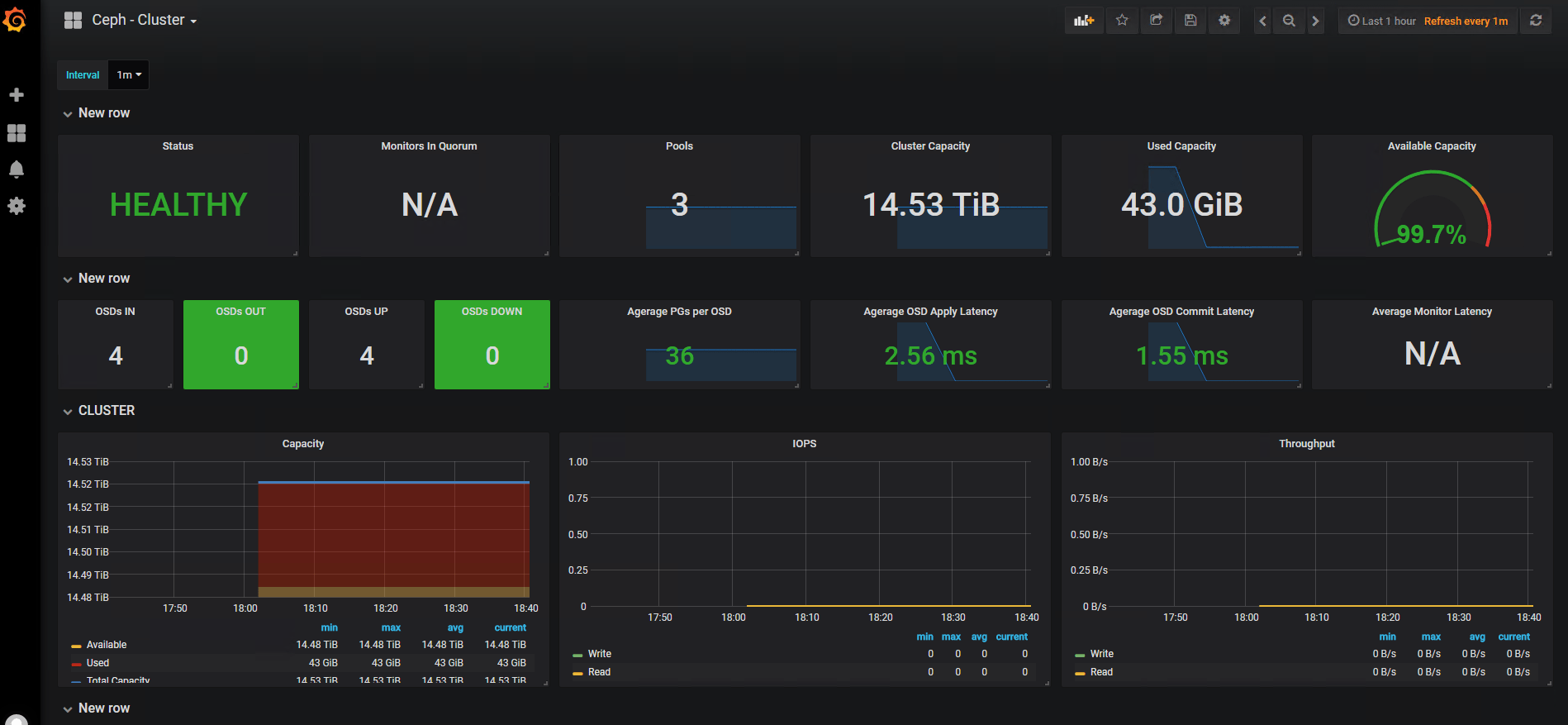Shift time range backward arrow
Image resolution: width=1568 pixels, height=725 pixels.
pyautogui.click(x=1262, y=21)
